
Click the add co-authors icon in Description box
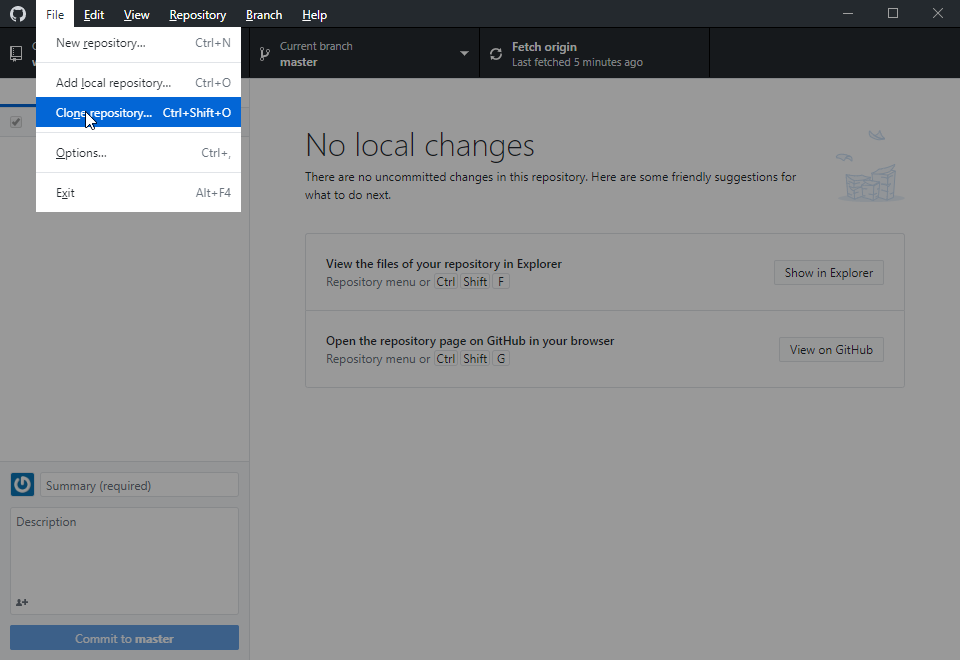[x=22, y=602]
